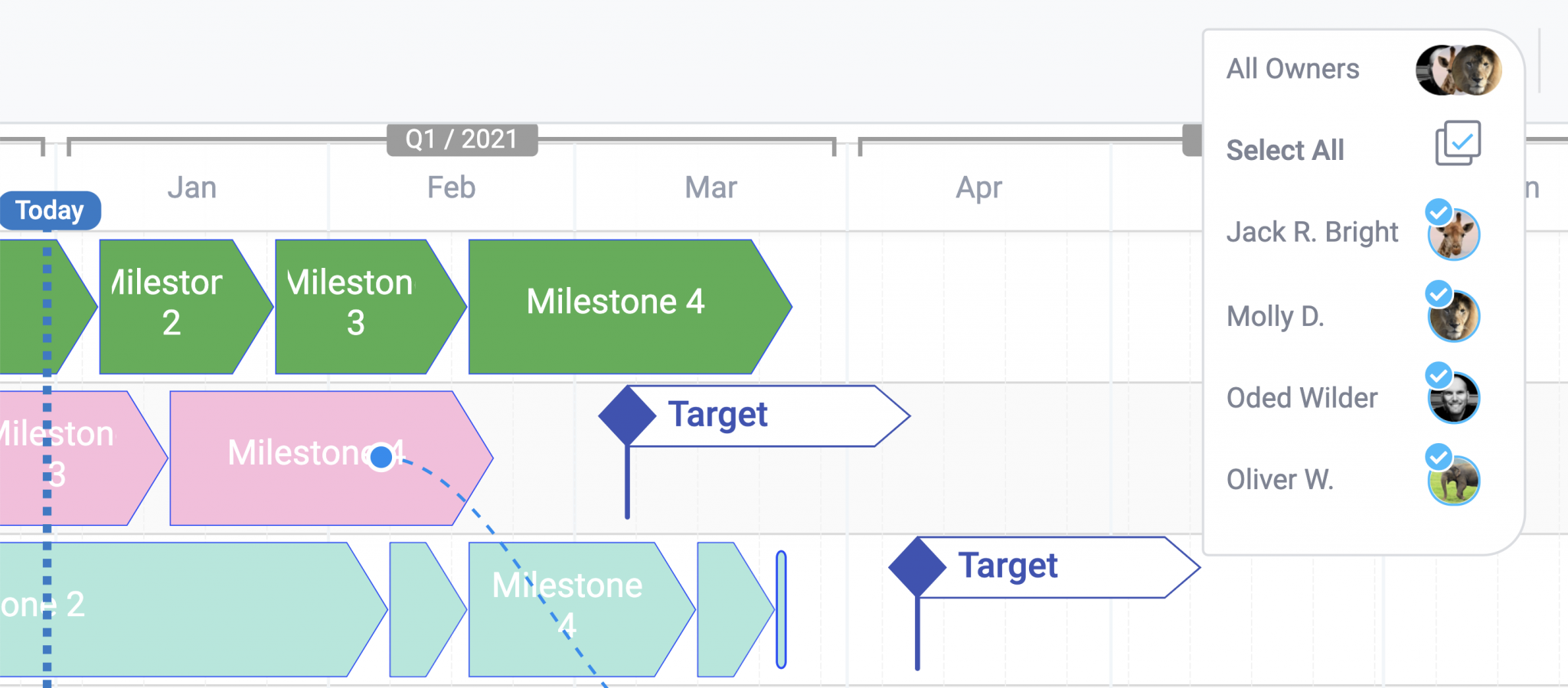Click Jack R. Bright's giraffe avatar
The width and height of the screenshot is (1568, 688).
pos(1454,235)
